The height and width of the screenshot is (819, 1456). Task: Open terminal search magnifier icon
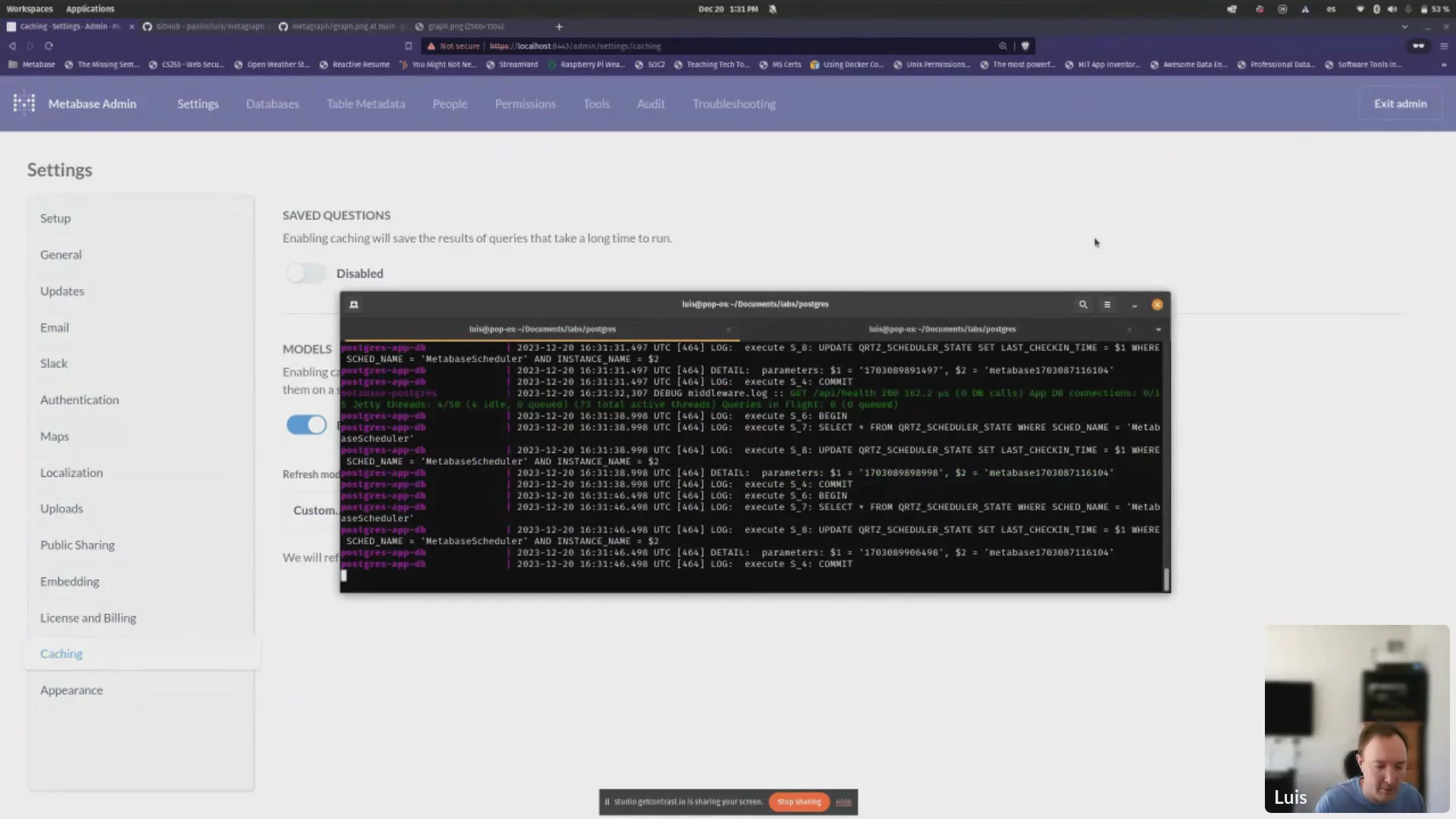(x=1083, y=305)
